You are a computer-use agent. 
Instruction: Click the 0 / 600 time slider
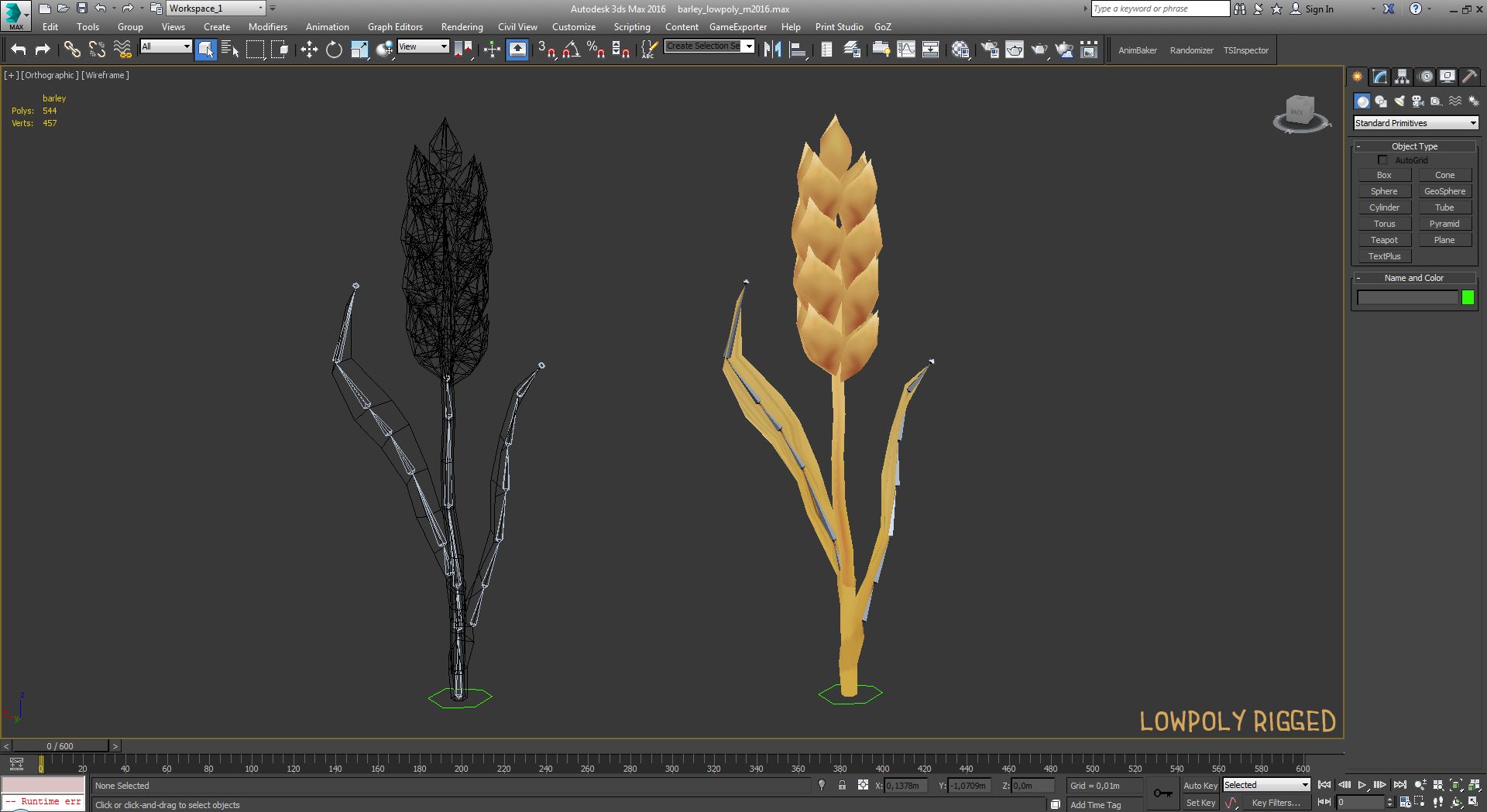60,746
